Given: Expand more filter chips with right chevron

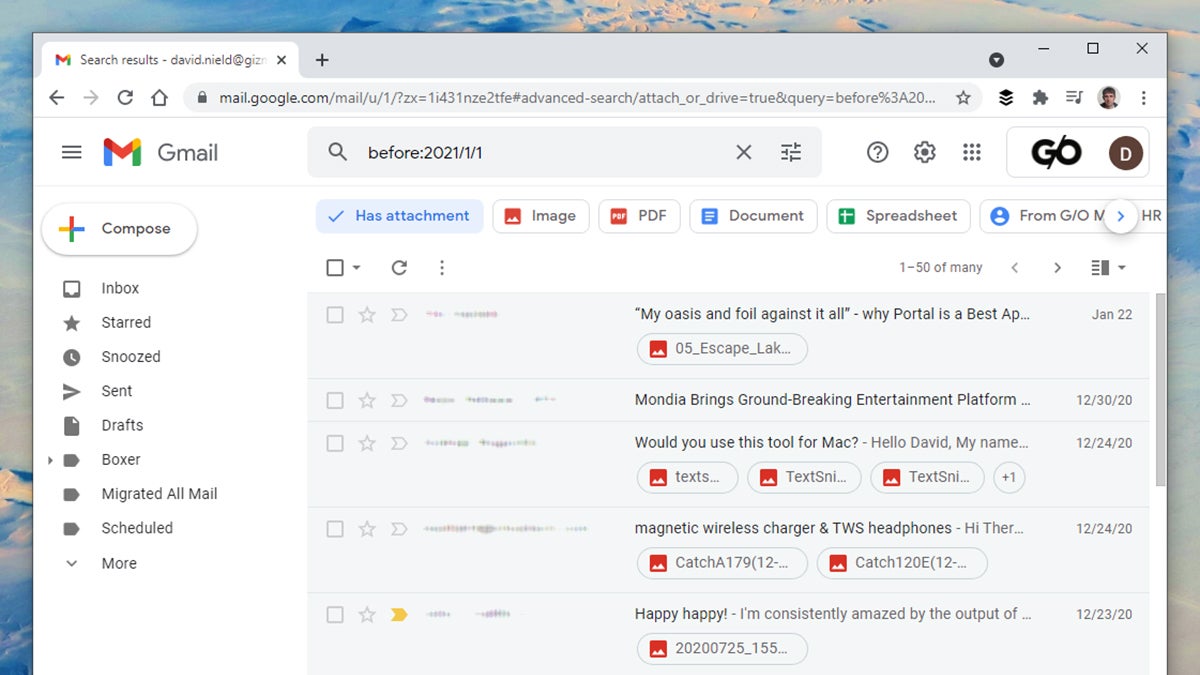Looking at the screenshot, I should pyautogui.click(x=1120, y=216).
